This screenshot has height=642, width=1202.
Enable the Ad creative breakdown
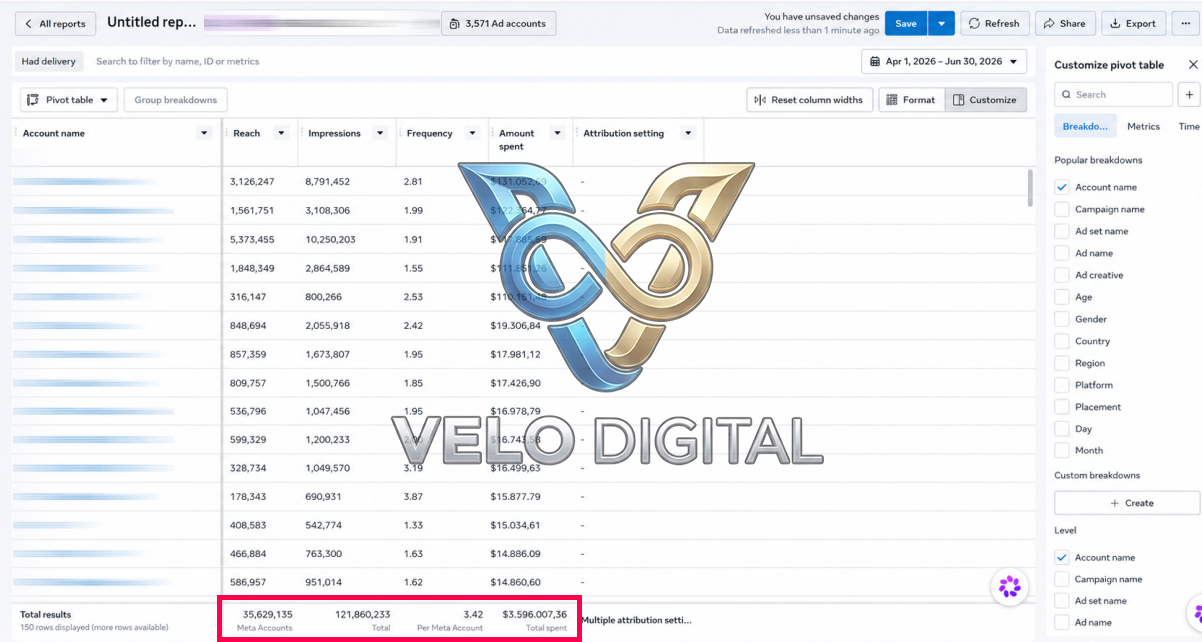(x=1062, y=275)
